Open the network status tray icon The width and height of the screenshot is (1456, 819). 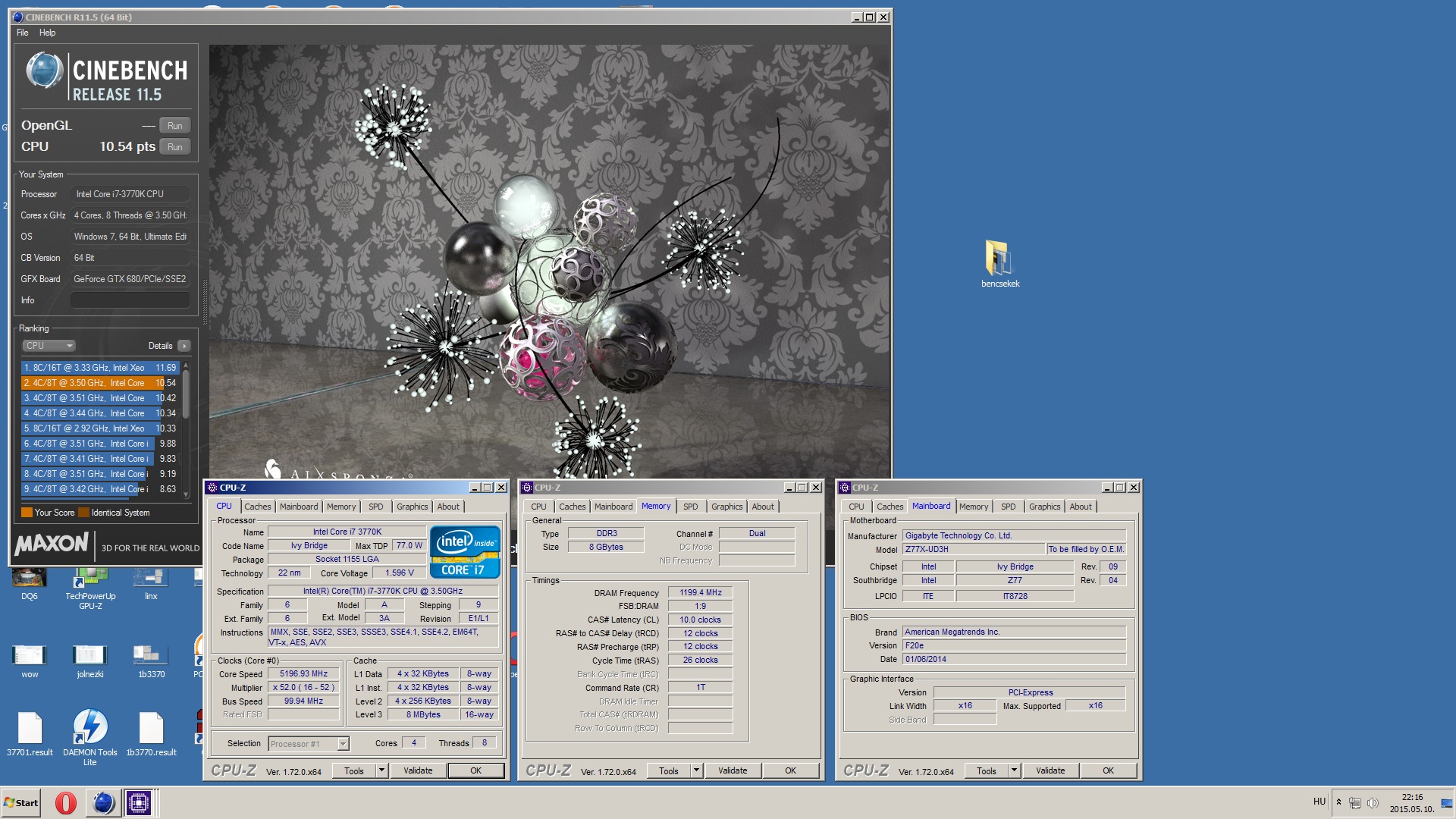click(1355, 802)
